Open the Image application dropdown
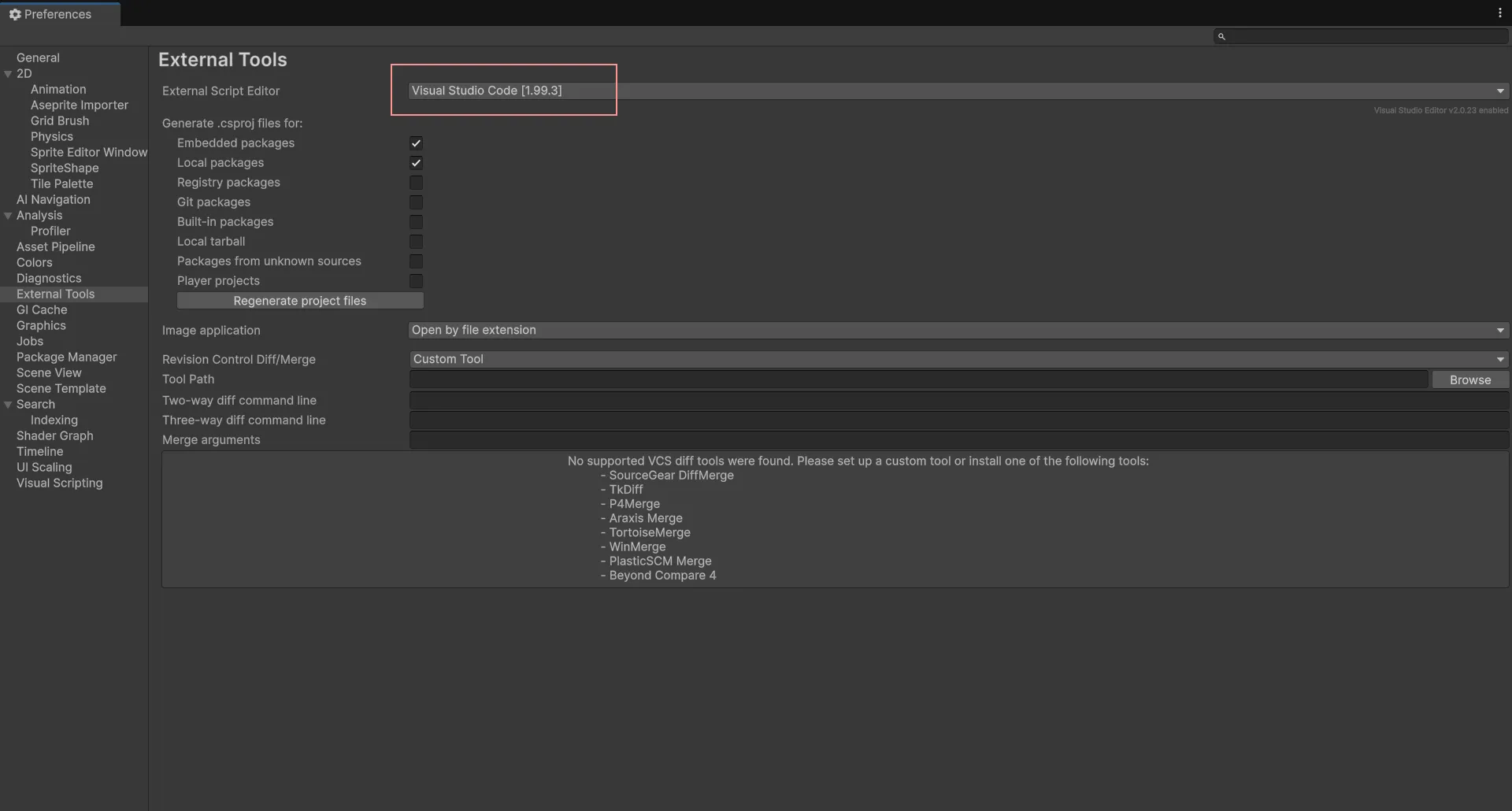Image resolution: width=1512 pixels, height=811 pixels. tap(958, 331)
